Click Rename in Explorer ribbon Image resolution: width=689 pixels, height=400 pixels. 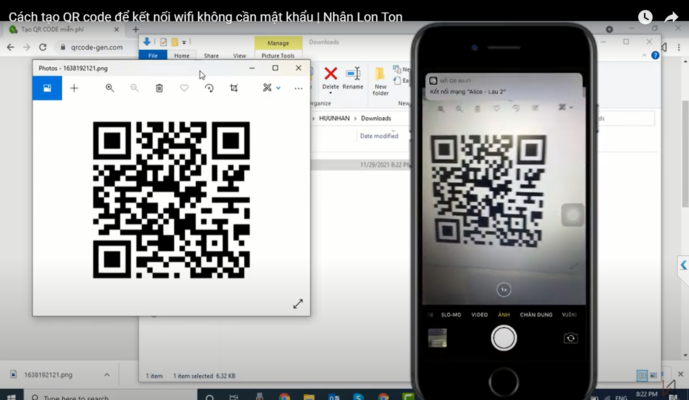(x=353, y=78)
